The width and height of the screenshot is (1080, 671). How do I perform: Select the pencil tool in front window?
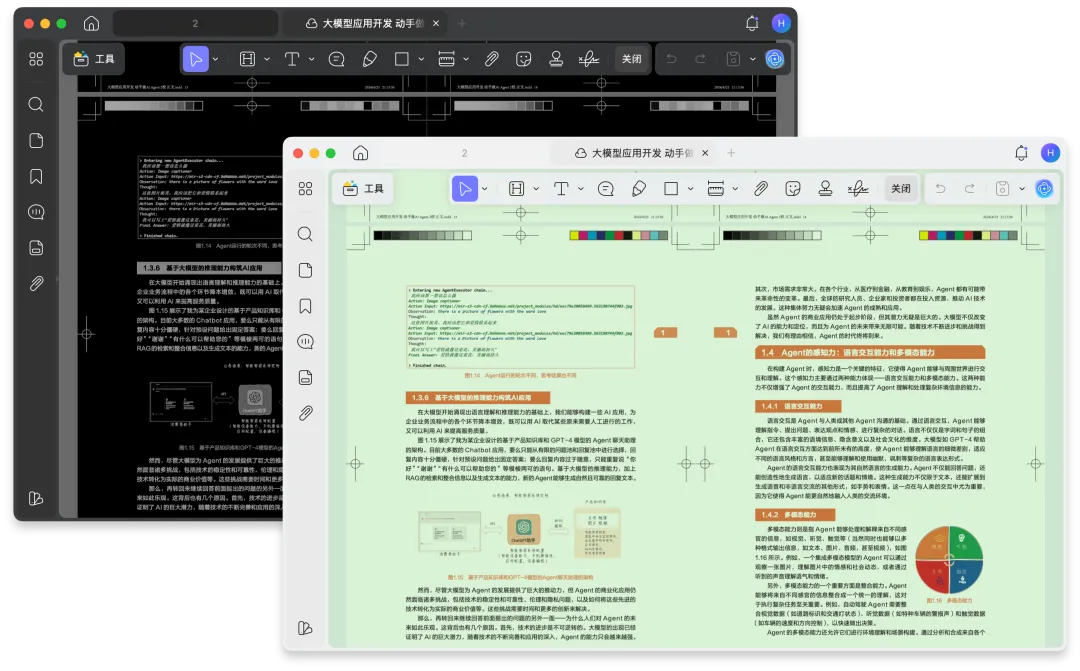tap(638, 189)
